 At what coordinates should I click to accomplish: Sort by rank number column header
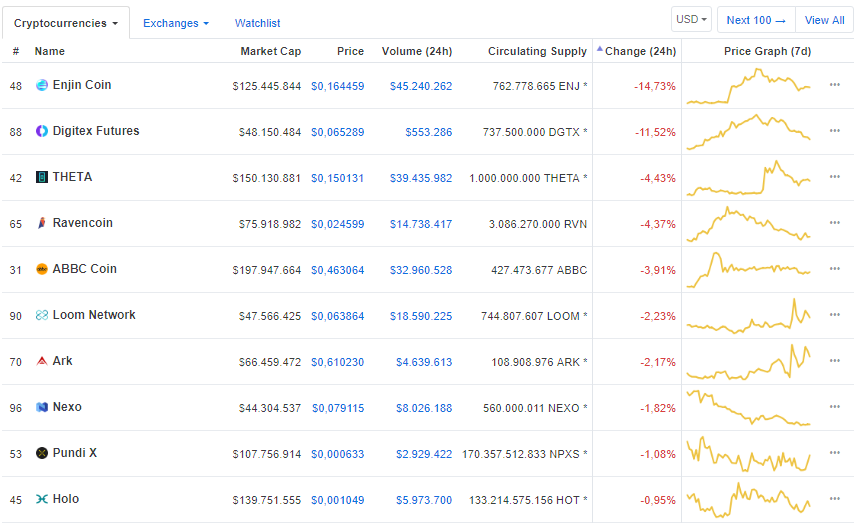[x=16, y=51]
